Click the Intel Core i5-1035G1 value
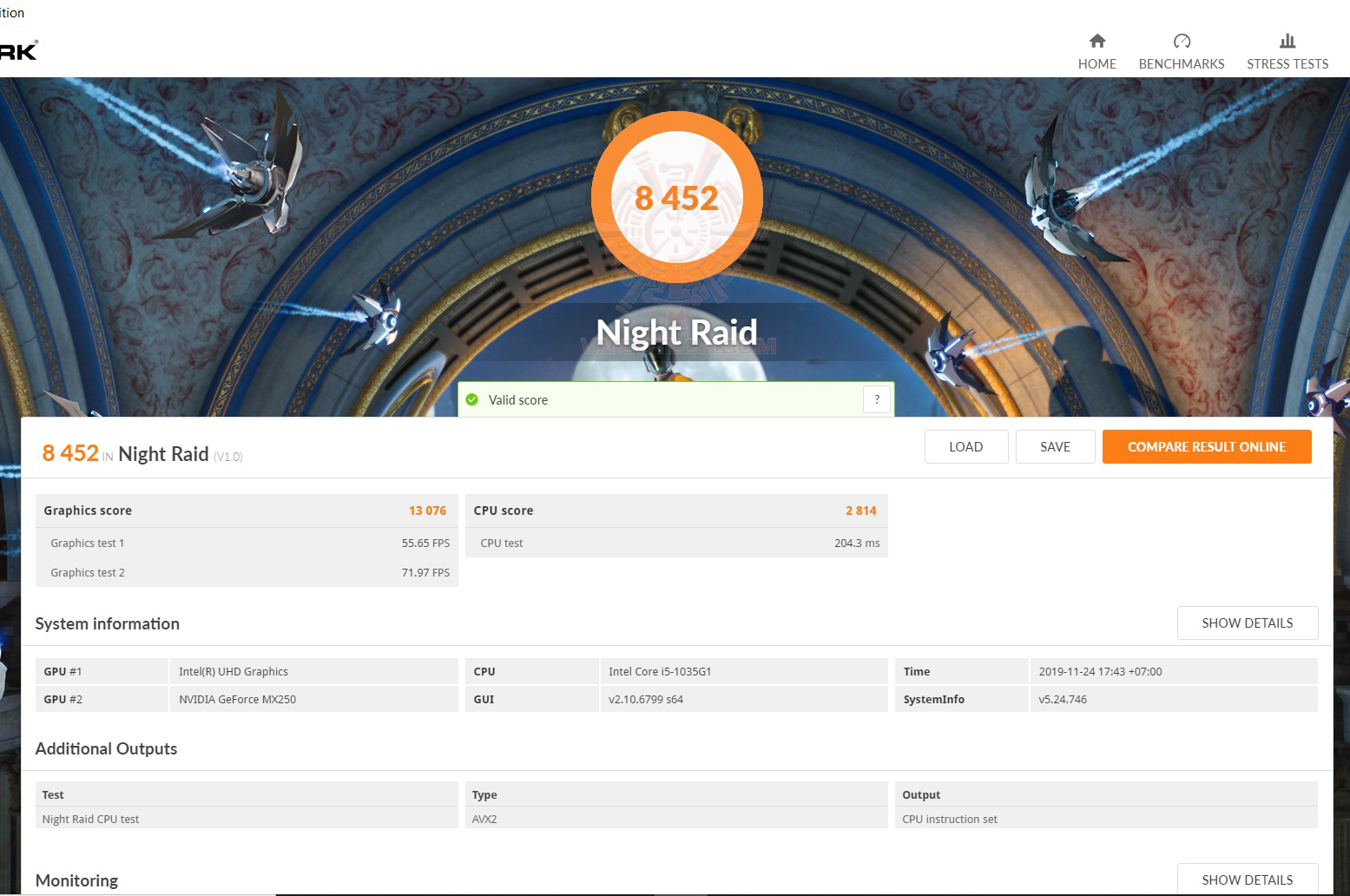 tap(660, 671)
